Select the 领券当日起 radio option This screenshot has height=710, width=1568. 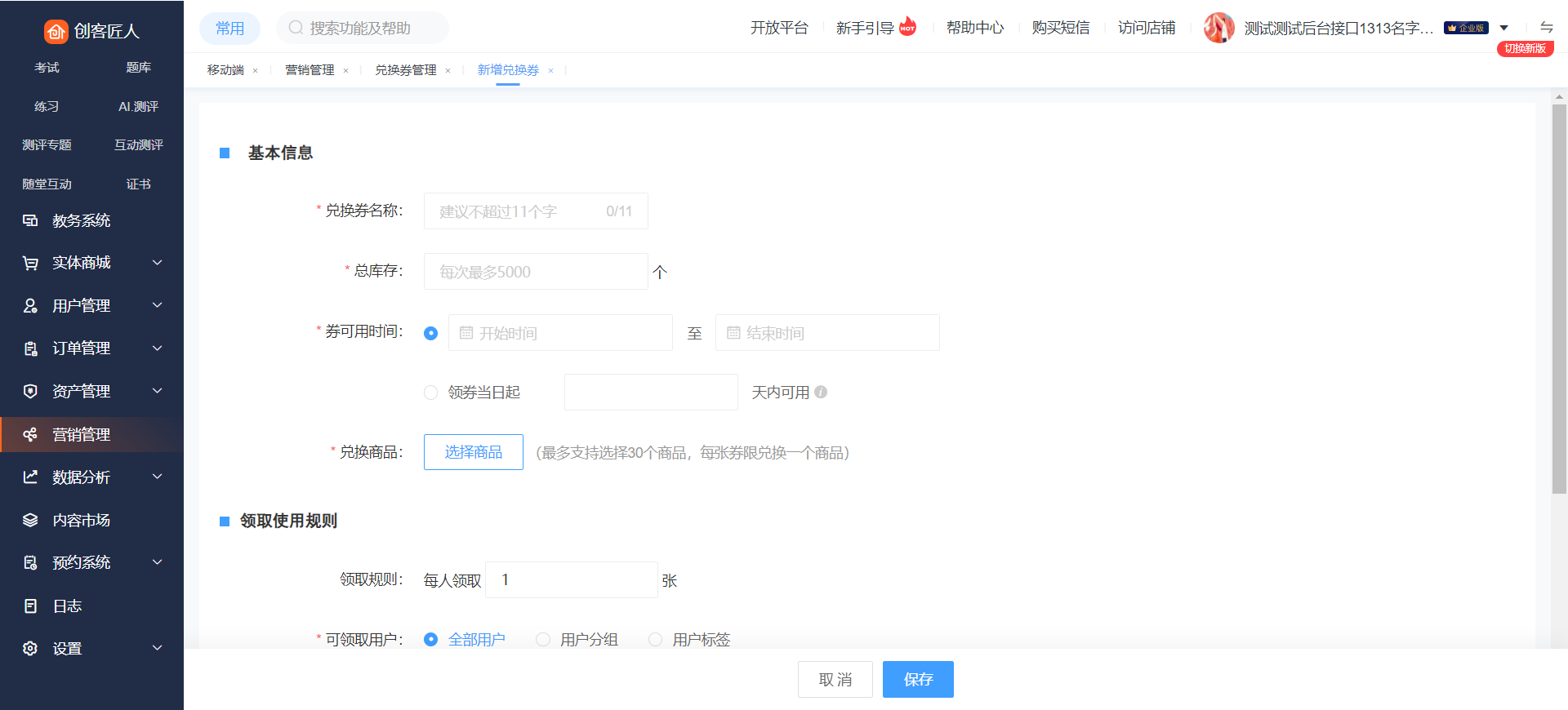[431, 393]
